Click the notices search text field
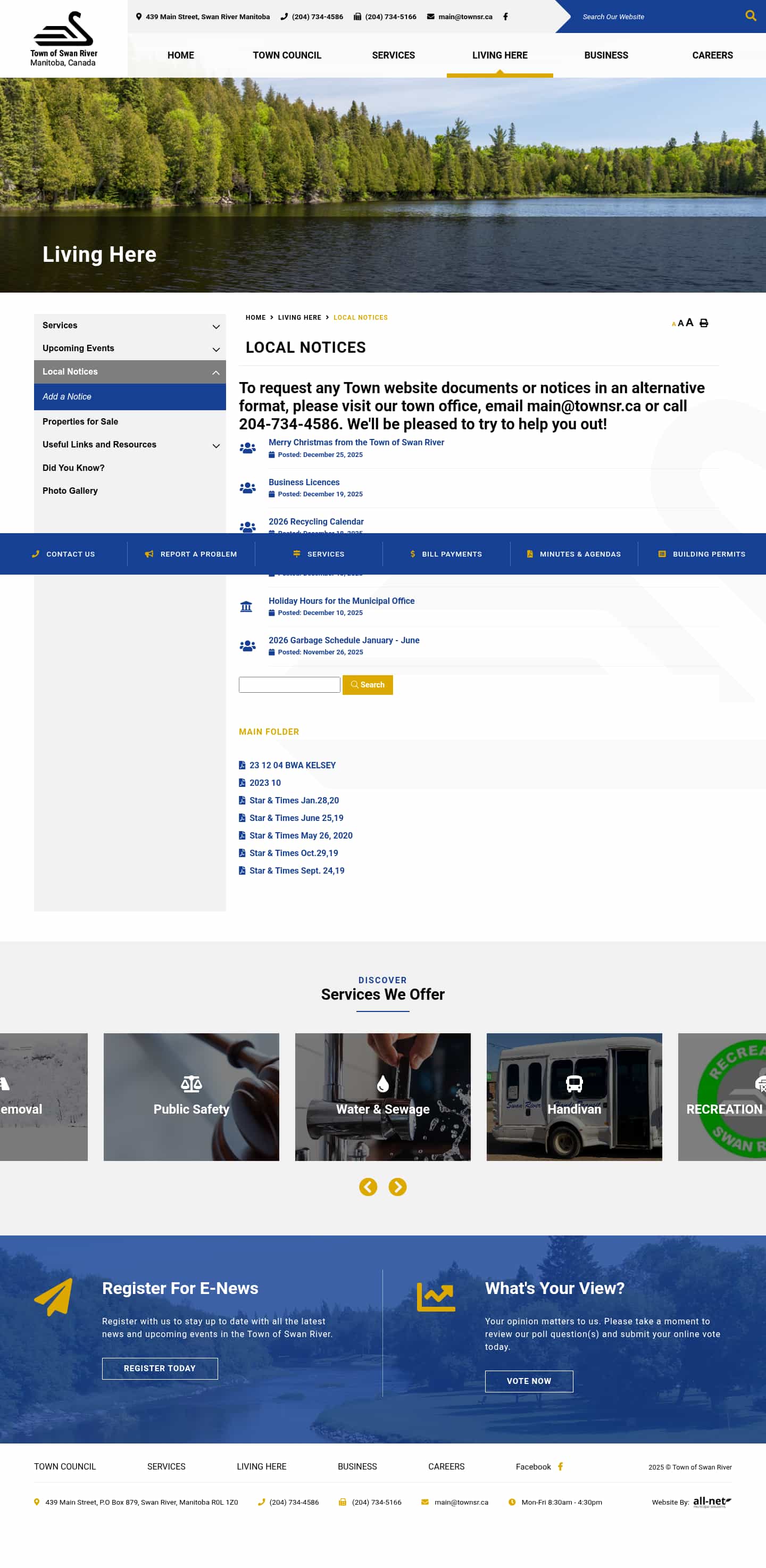This screenshot has width=766, height=1568. tap(289, 685)
